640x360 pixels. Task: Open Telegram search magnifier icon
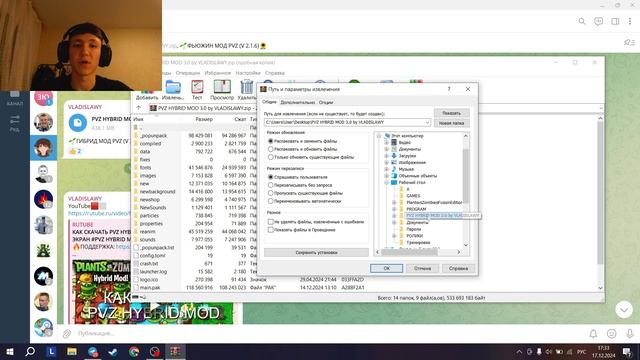(x=582, y=21)
